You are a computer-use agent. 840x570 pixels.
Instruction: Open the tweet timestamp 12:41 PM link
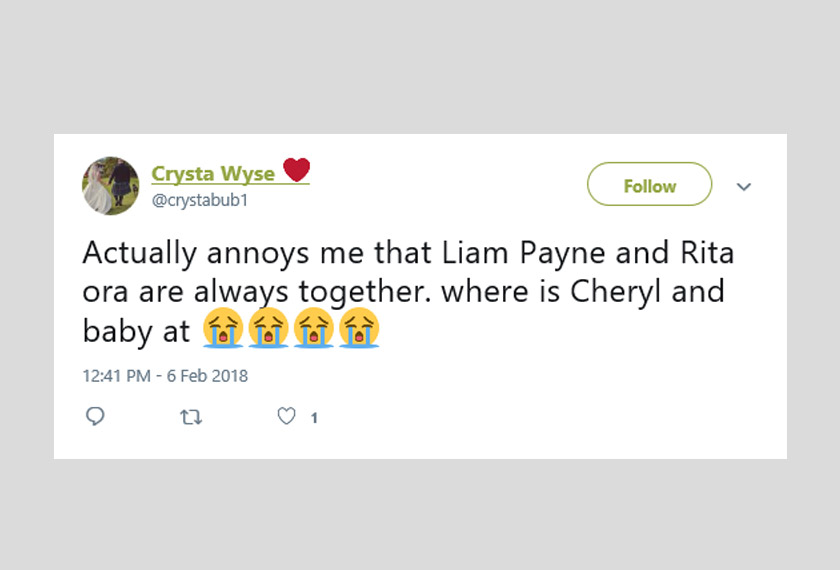(x=117, y=376)
